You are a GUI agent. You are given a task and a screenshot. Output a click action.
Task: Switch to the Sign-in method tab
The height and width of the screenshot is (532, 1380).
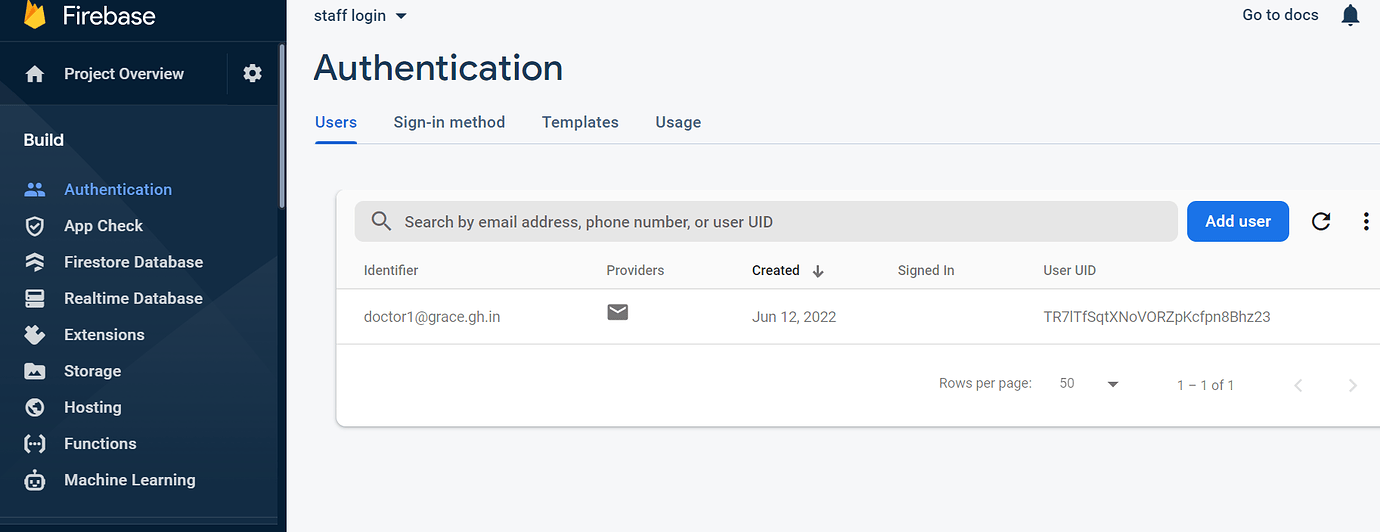point(449,122)
